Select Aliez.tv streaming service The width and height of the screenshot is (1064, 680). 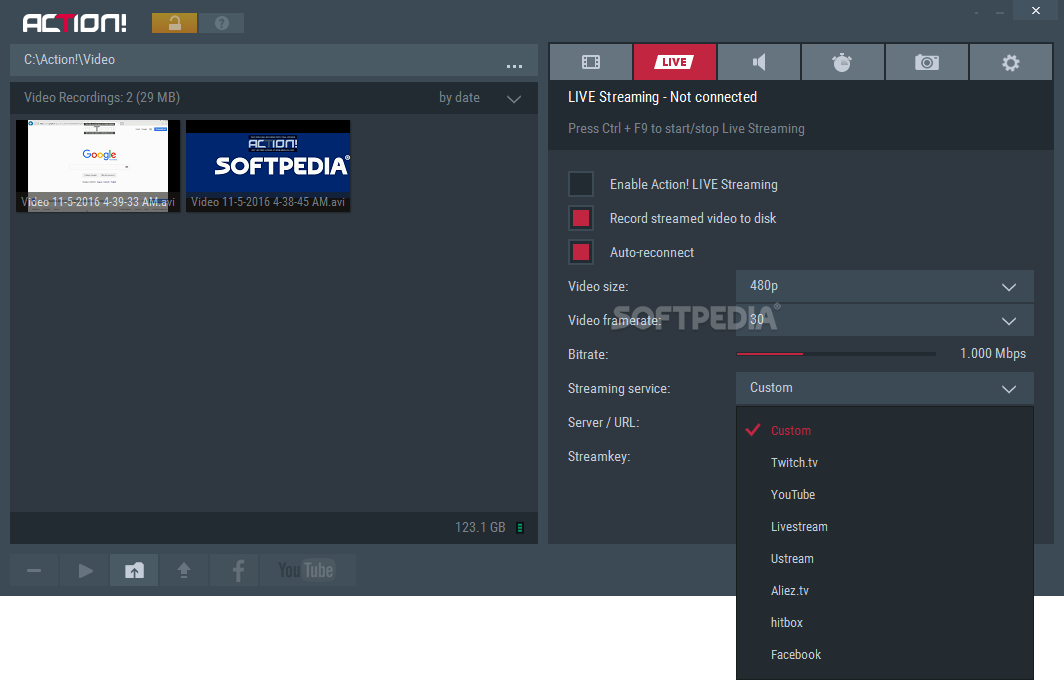point(884,590)
